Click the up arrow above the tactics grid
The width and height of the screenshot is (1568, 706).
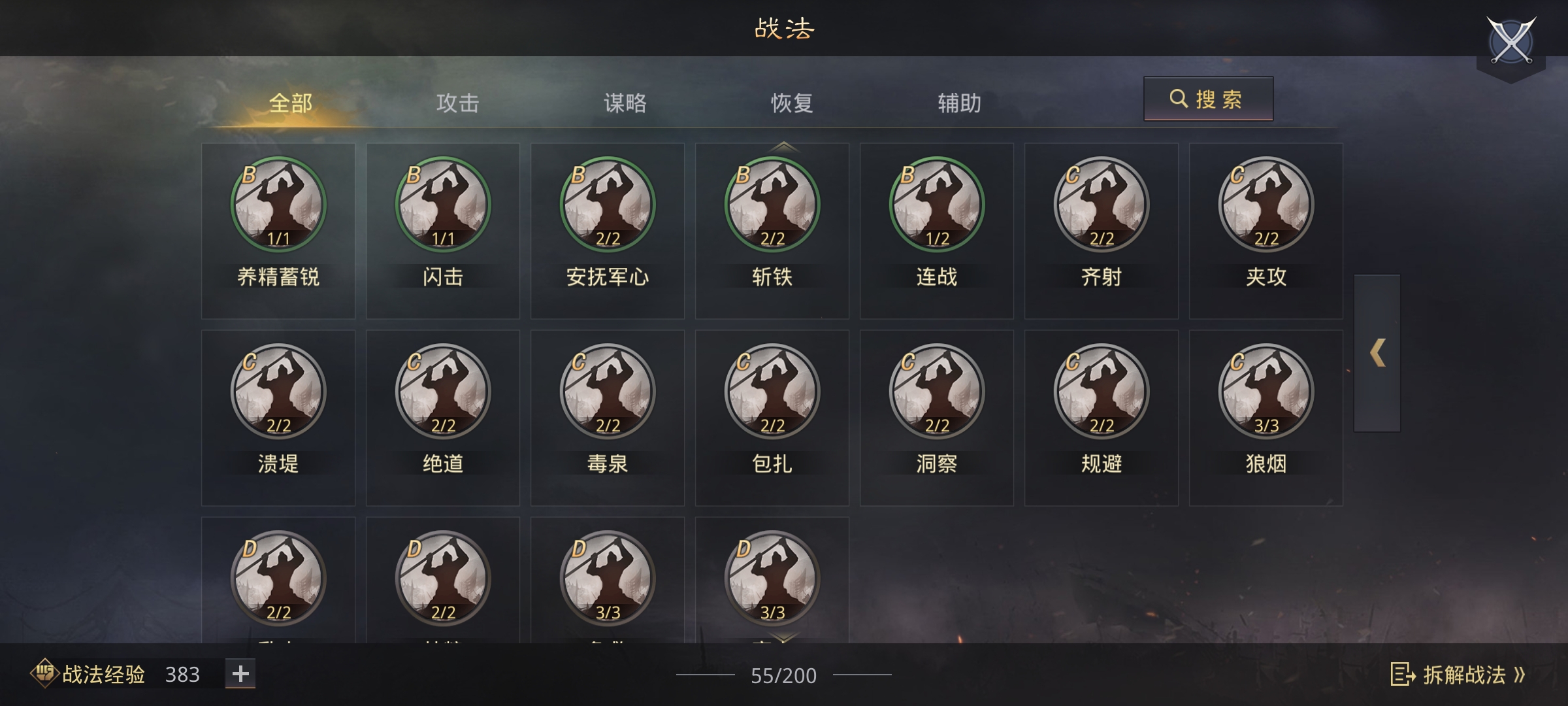(x=784, y=146)
